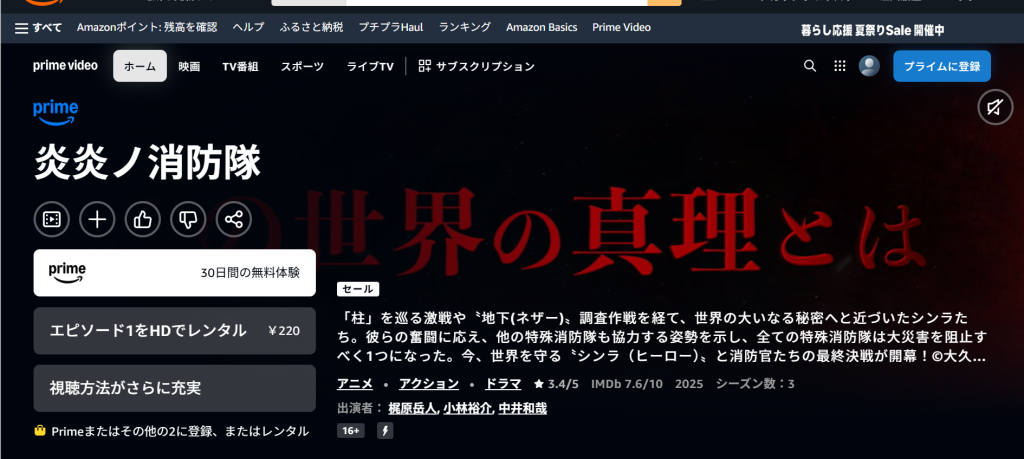
Task: Click the 炎炎ノ消防隊 title heading
Action: click(148, 162)
